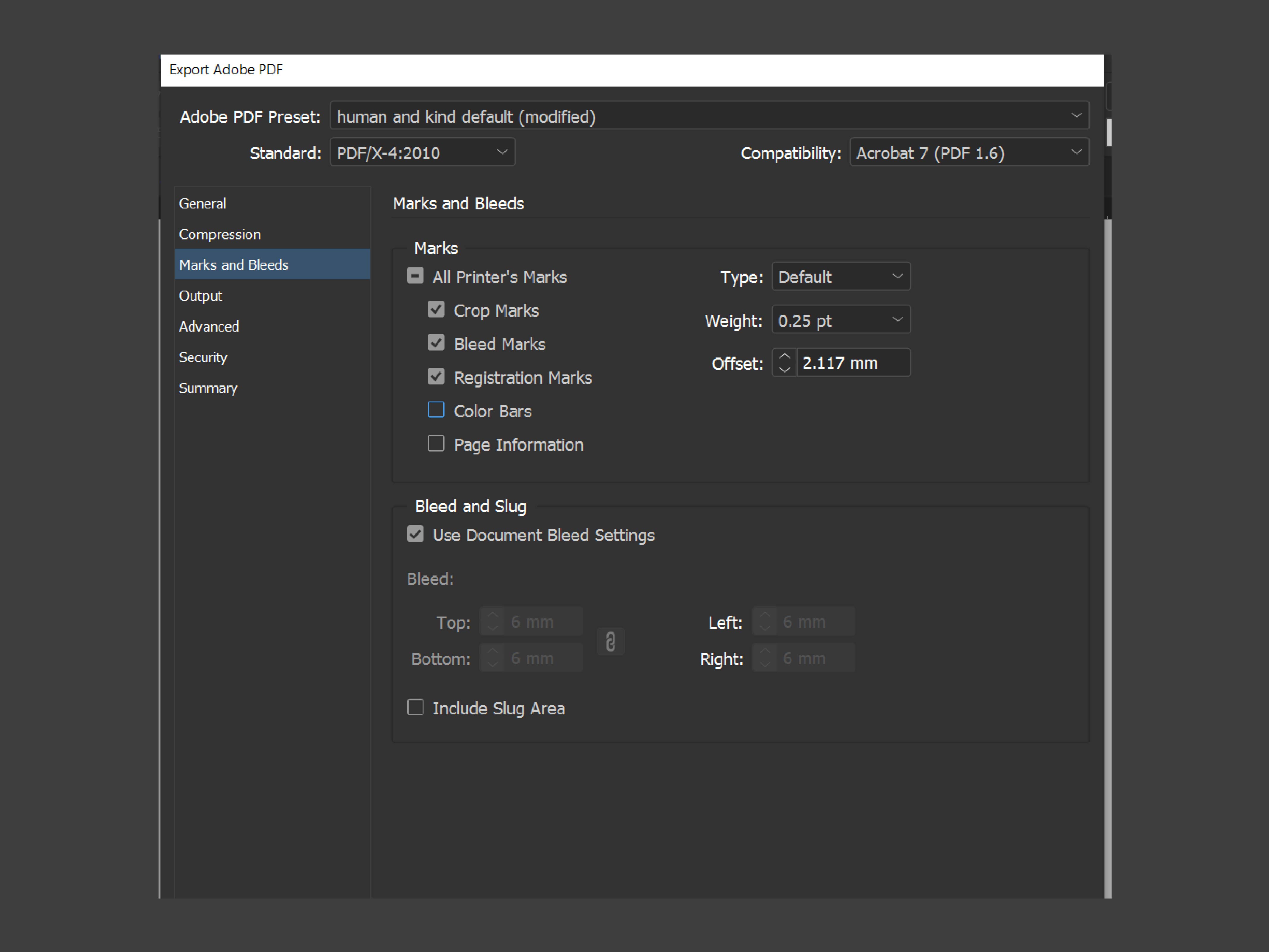The height and width of the screenshot is (952, 1269).
Task: Enable Include Slug Area
Action: tap(415, 707)
